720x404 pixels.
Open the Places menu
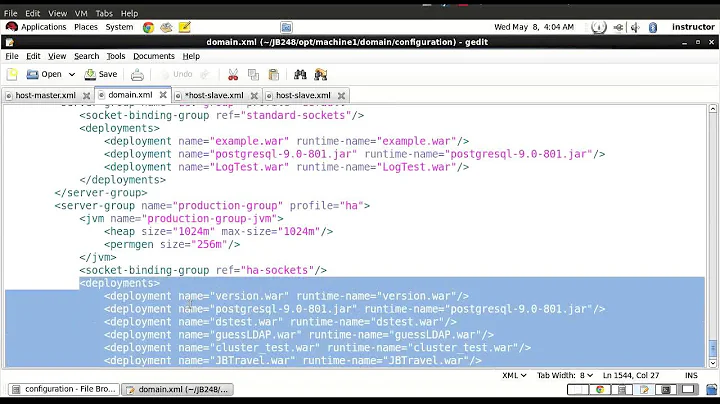pos(86,27)
